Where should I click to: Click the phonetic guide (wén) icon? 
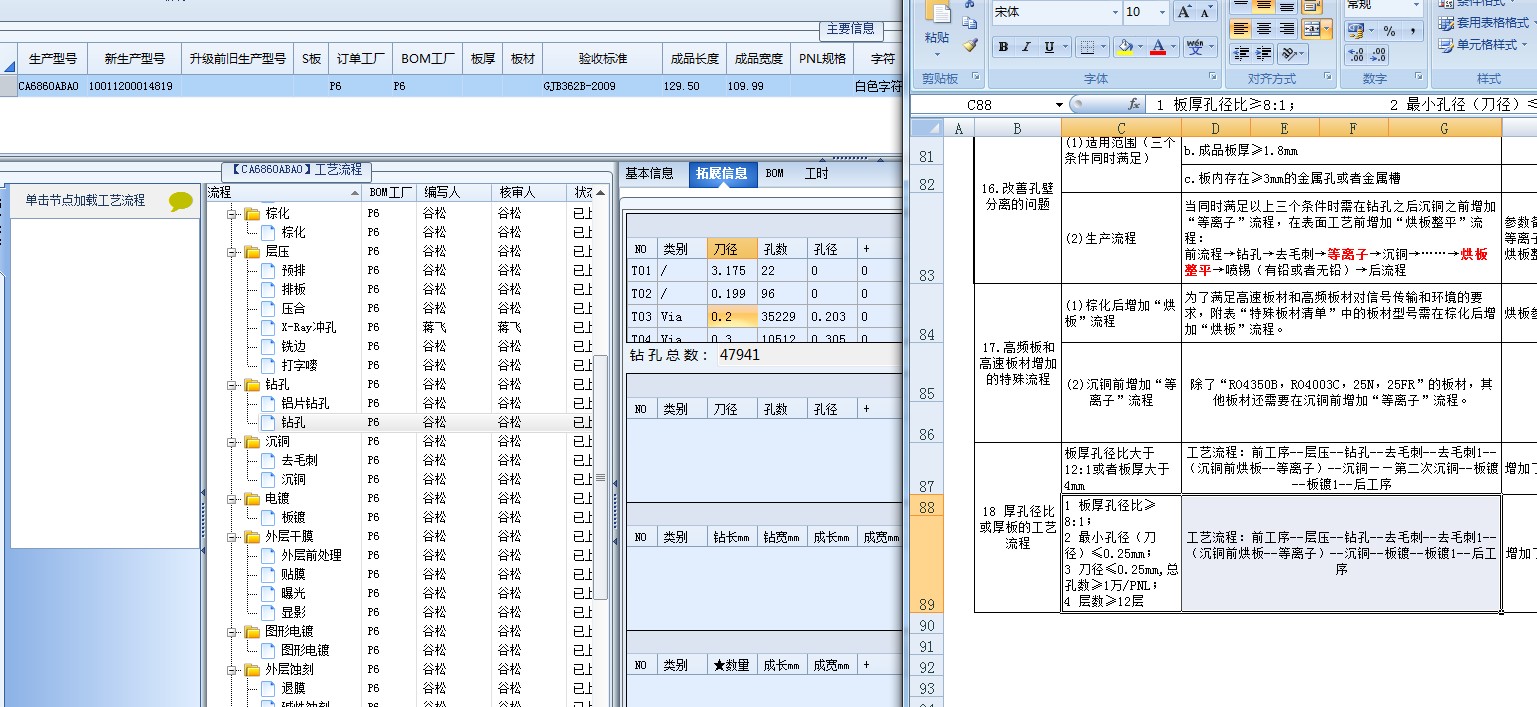click(1195, 47)
